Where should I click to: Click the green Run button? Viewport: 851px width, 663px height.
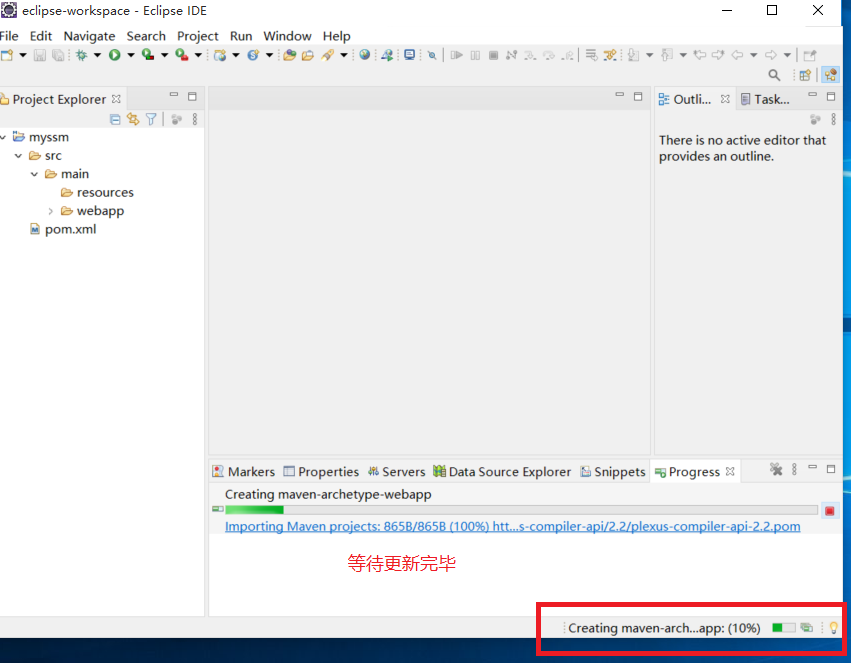tap(115, 55)
